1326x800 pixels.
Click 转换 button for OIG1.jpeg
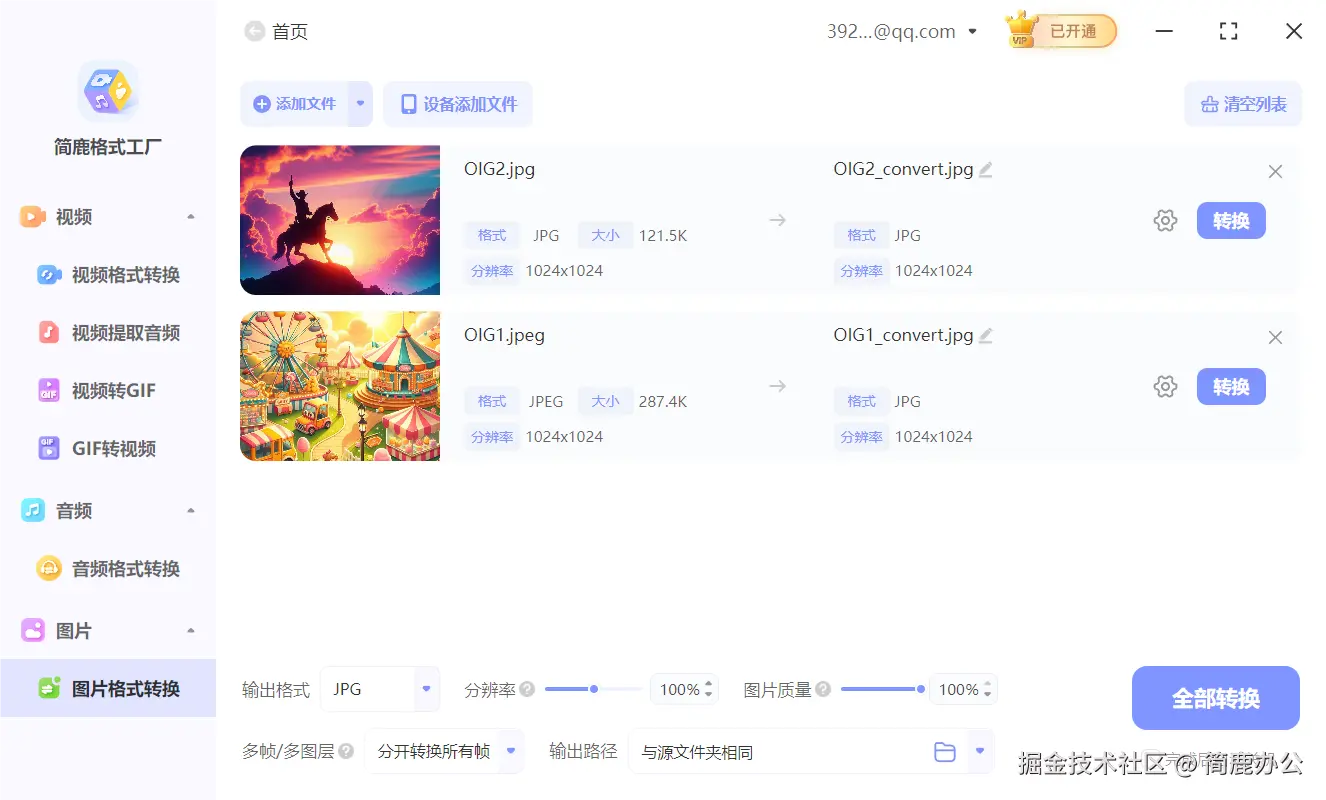(x=1231, y=387)
